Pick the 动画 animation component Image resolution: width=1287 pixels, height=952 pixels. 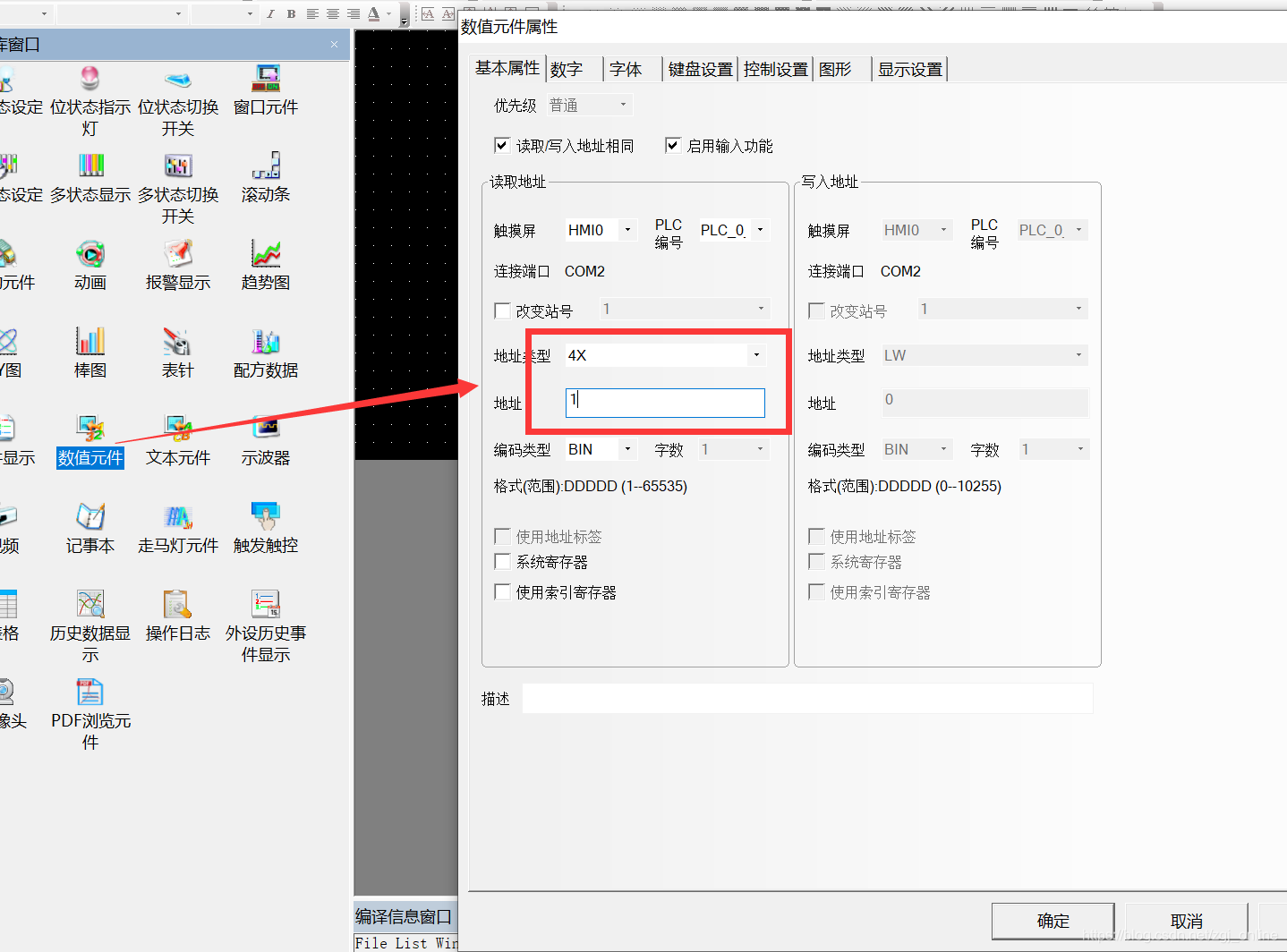pos(90,254)
